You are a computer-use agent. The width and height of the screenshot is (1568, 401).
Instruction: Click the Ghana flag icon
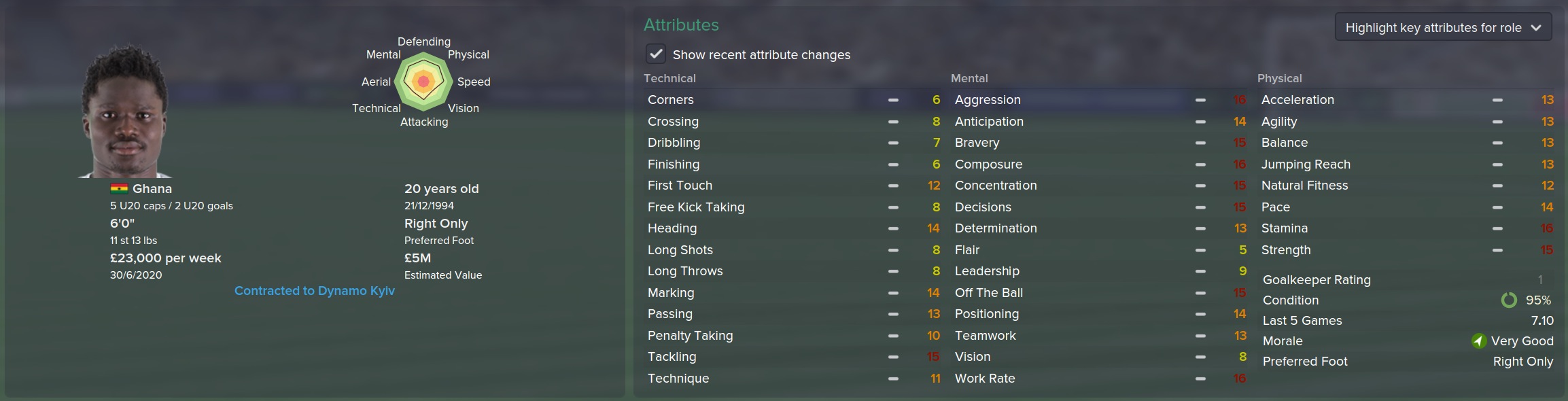pyautogui.click(x=119, y=189)
